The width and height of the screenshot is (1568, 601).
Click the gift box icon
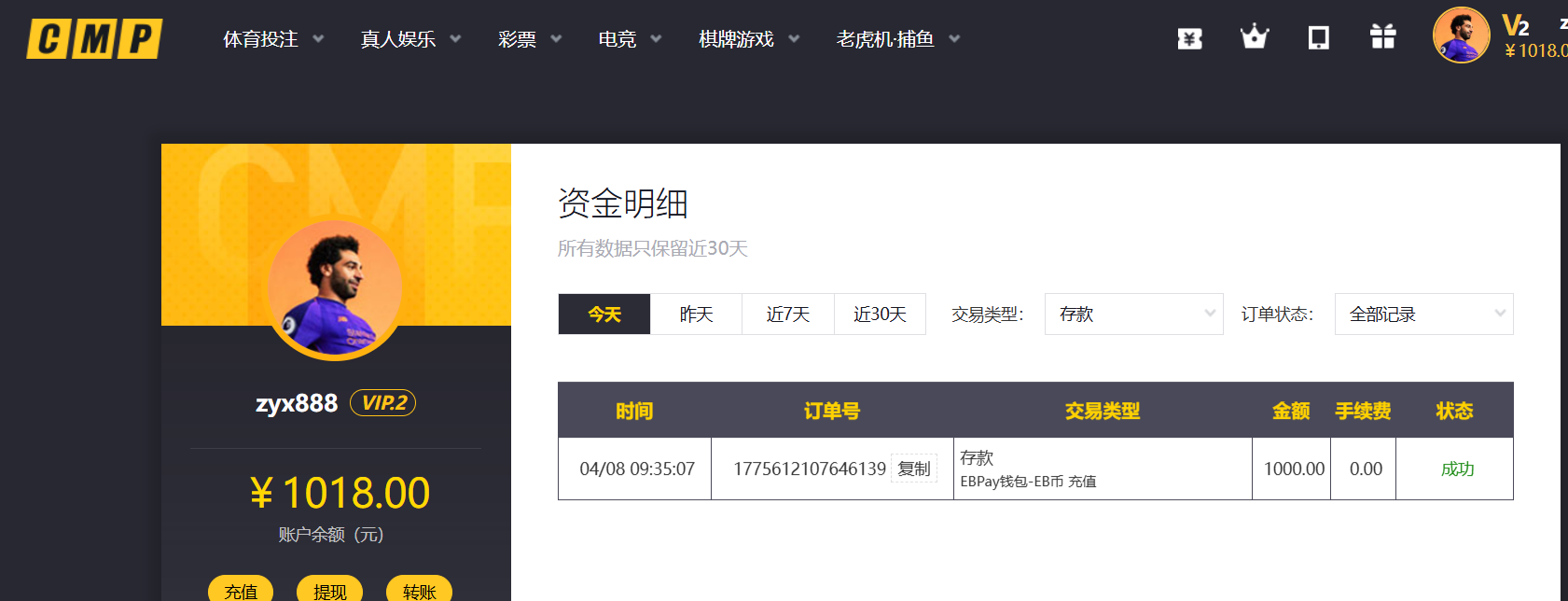pyautogui.click(x=1382, y=37)
